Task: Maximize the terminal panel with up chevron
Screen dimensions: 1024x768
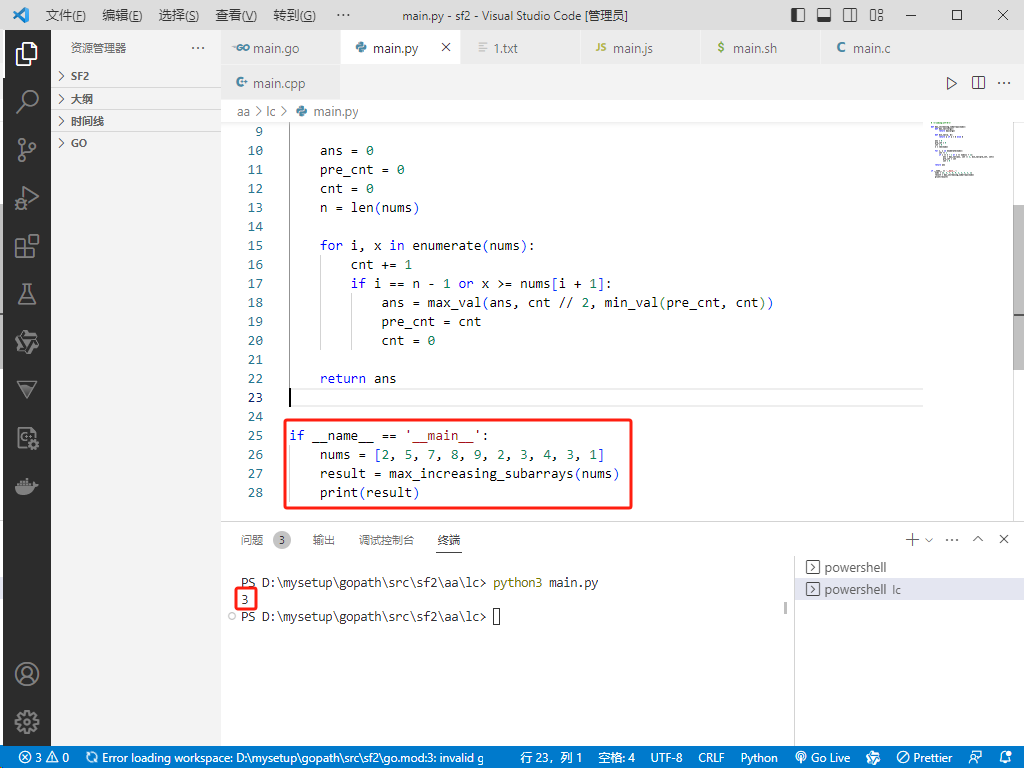Action: click(x=978, y=539)
